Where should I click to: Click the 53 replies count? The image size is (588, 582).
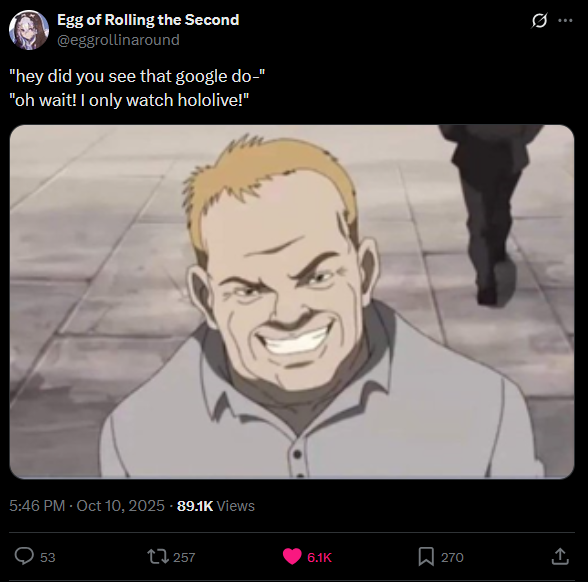click(x=48, y=557)
